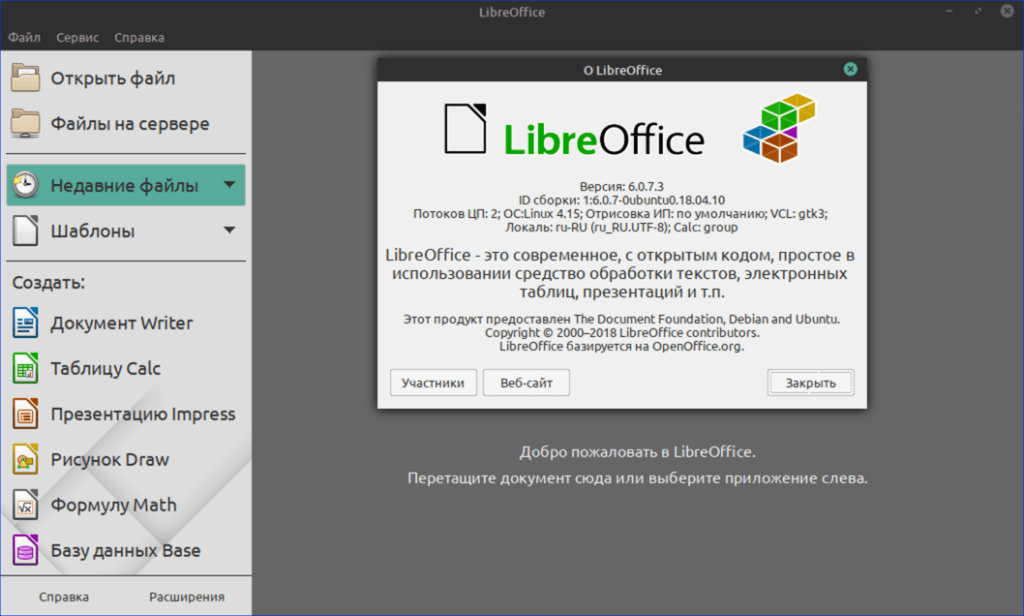Minimize the LibreOffice main window
The height and width of the screenshot is (616, 1024).
(949, 12)
